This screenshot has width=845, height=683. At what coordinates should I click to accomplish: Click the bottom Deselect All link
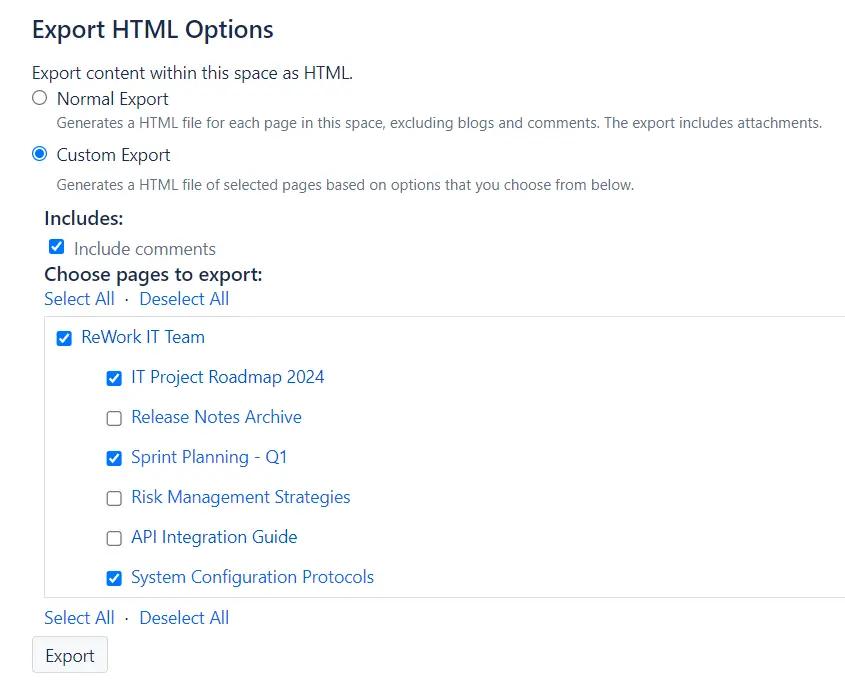coord(184,617)
